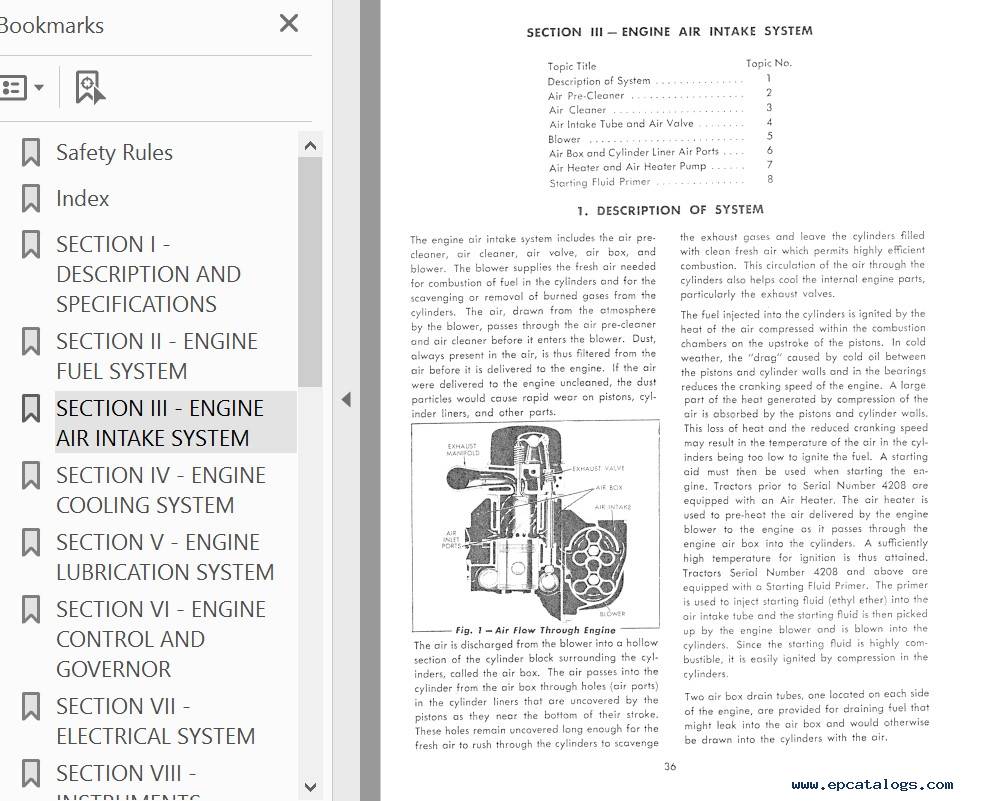Click the 'Topic Title' column heading

(x=572, y=66)
